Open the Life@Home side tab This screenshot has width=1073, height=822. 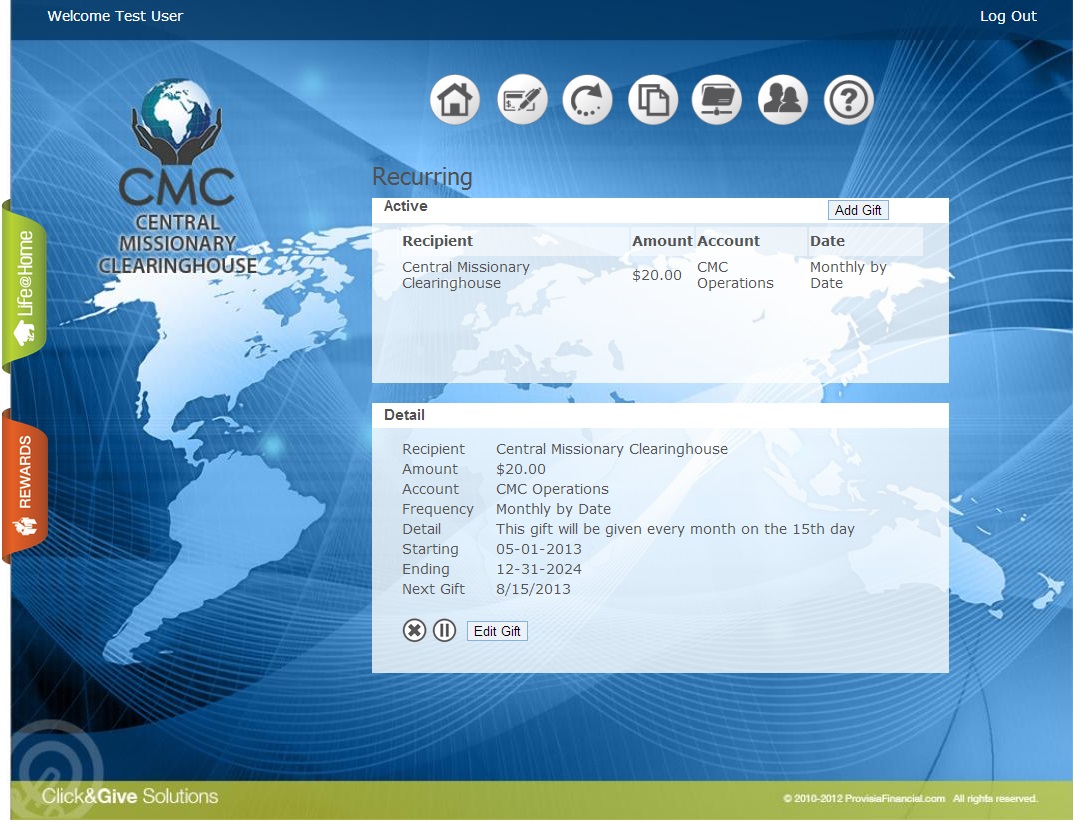click(x=25, y=287)
